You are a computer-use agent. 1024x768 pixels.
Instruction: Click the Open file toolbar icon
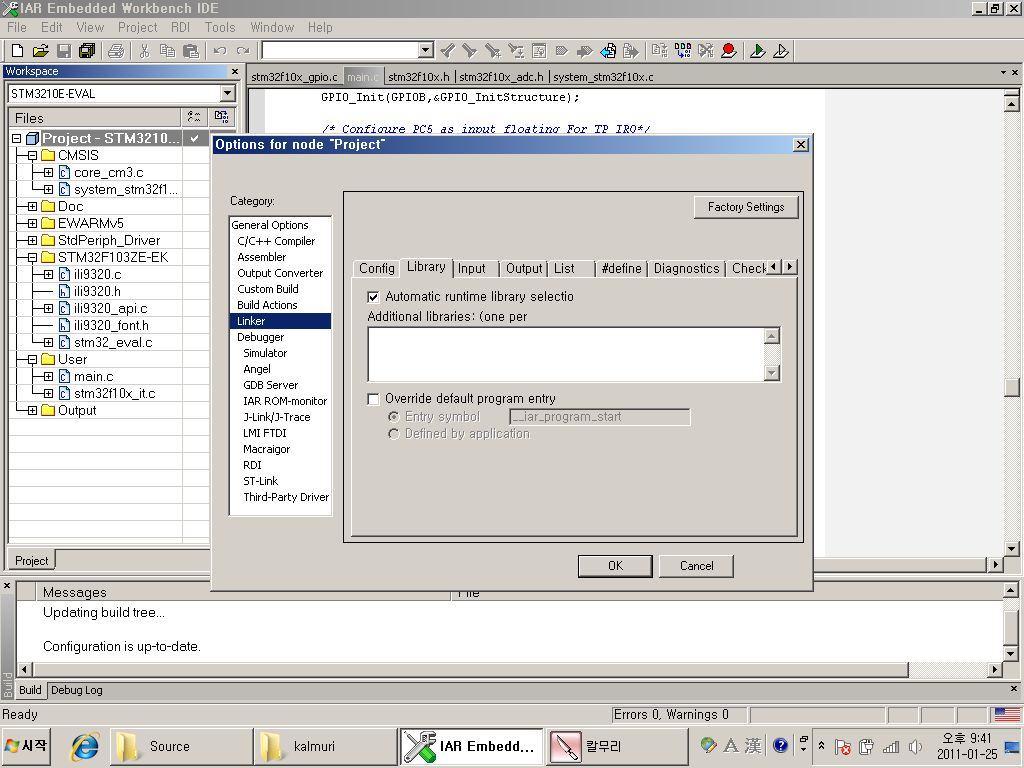point(40,50)
